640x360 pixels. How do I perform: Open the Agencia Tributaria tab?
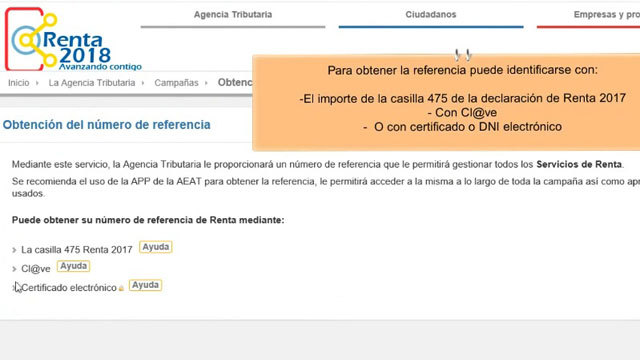coord(233,15)
